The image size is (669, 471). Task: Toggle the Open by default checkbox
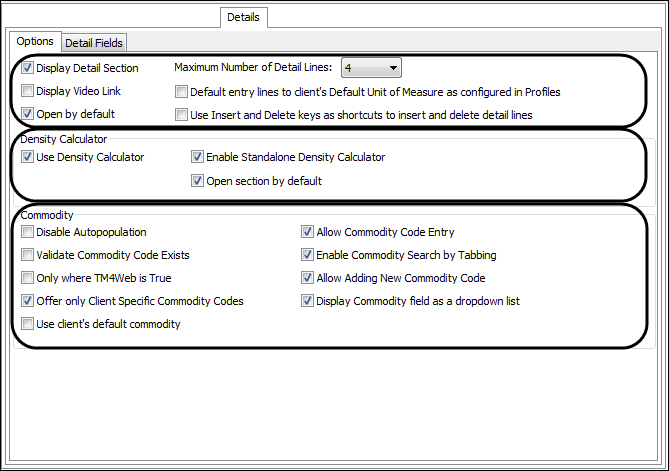[x=27, y=114]
